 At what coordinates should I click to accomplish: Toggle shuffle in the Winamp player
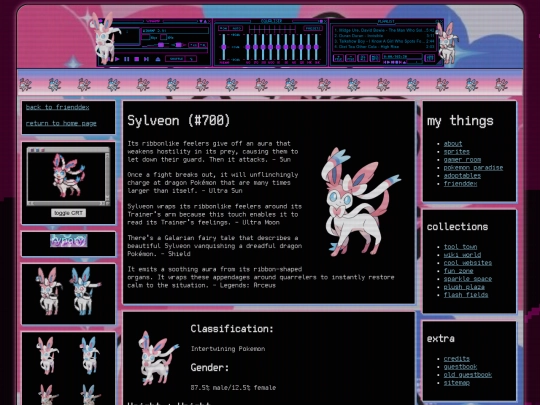pos(176,59)
